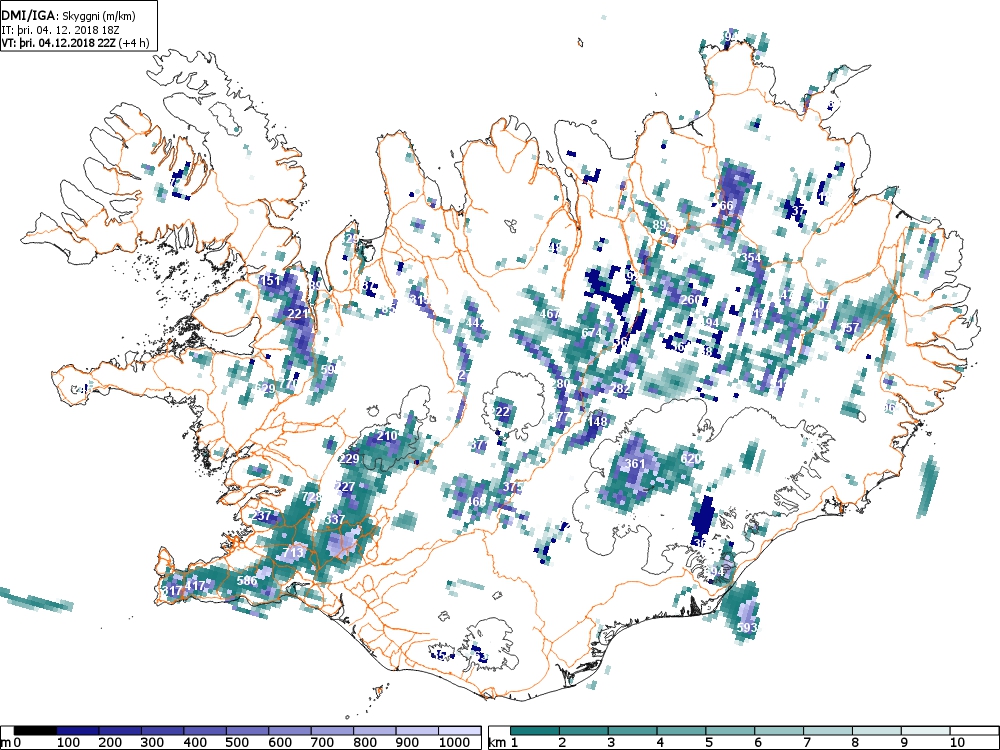Click the title text 'DMI/IGA: Skyggni (m/km)'
Screen dimensions: 1000x750
click(68, 16)
